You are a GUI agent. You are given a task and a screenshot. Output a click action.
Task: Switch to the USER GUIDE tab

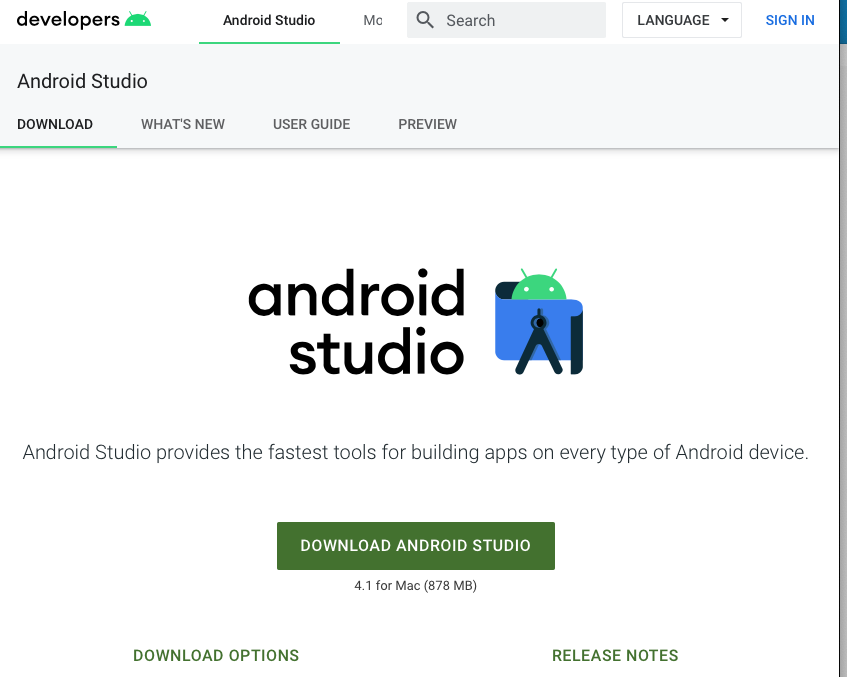coord(311,124)
